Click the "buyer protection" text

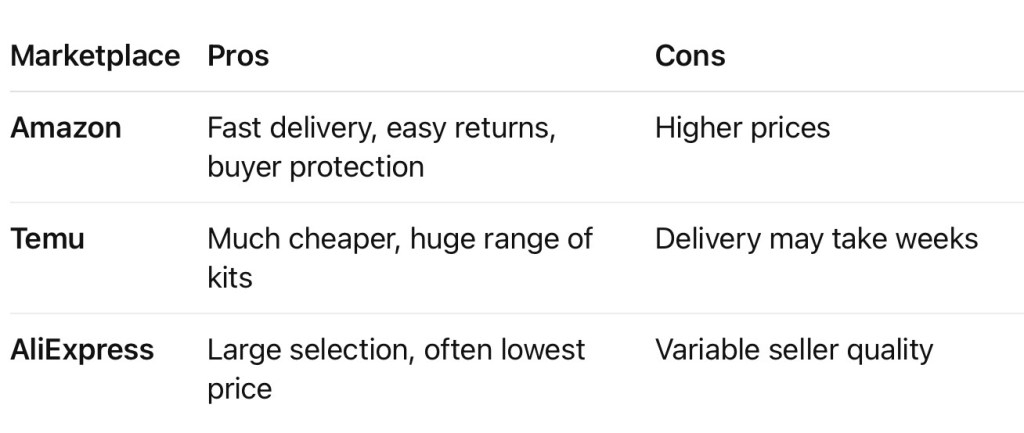pos(315,166)
